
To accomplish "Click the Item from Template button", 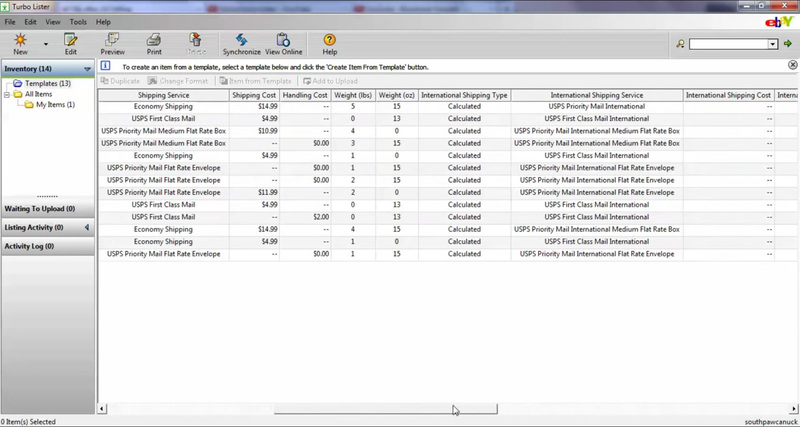I will [x=256, y=81].
